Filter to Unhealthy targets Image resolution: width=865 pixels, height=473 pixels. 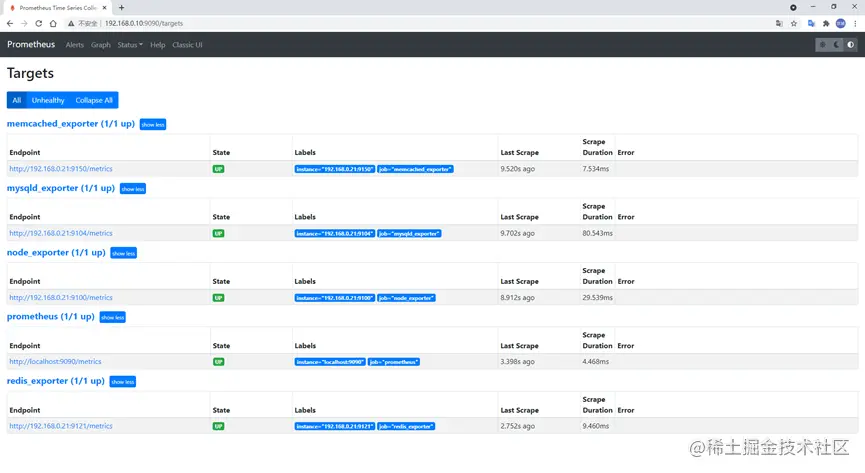48,100
